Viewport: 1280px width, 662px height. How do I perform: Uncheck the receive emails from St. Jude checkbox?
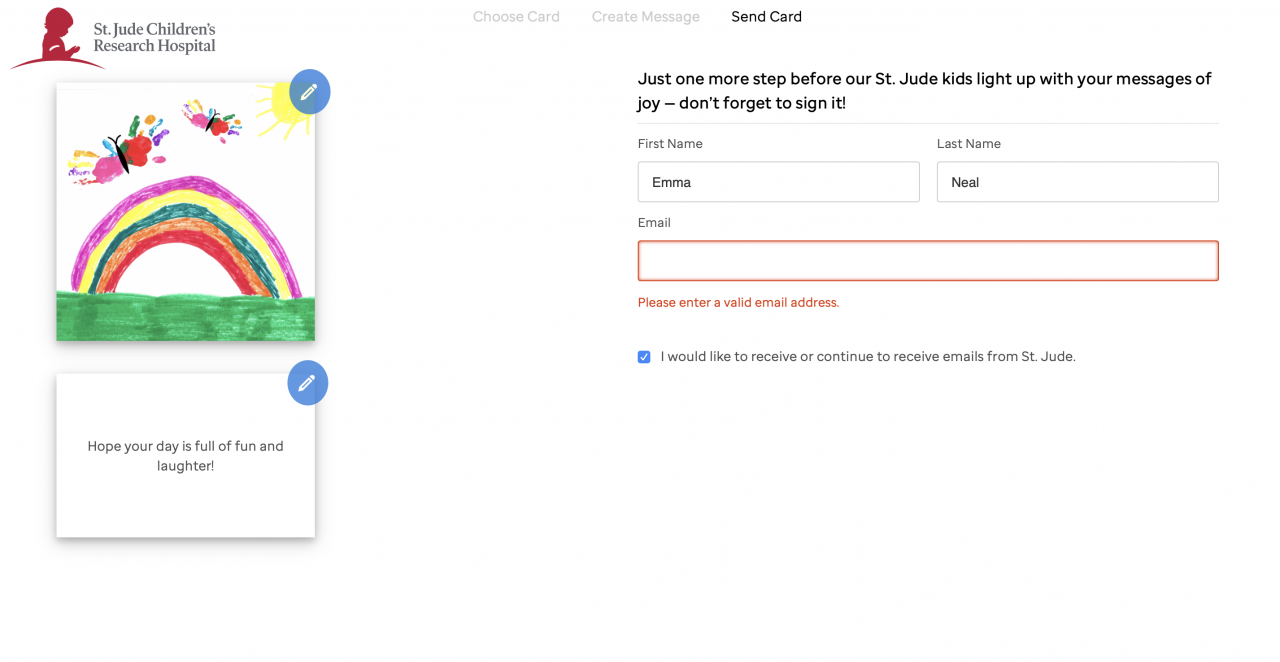[x=644, y=357]
